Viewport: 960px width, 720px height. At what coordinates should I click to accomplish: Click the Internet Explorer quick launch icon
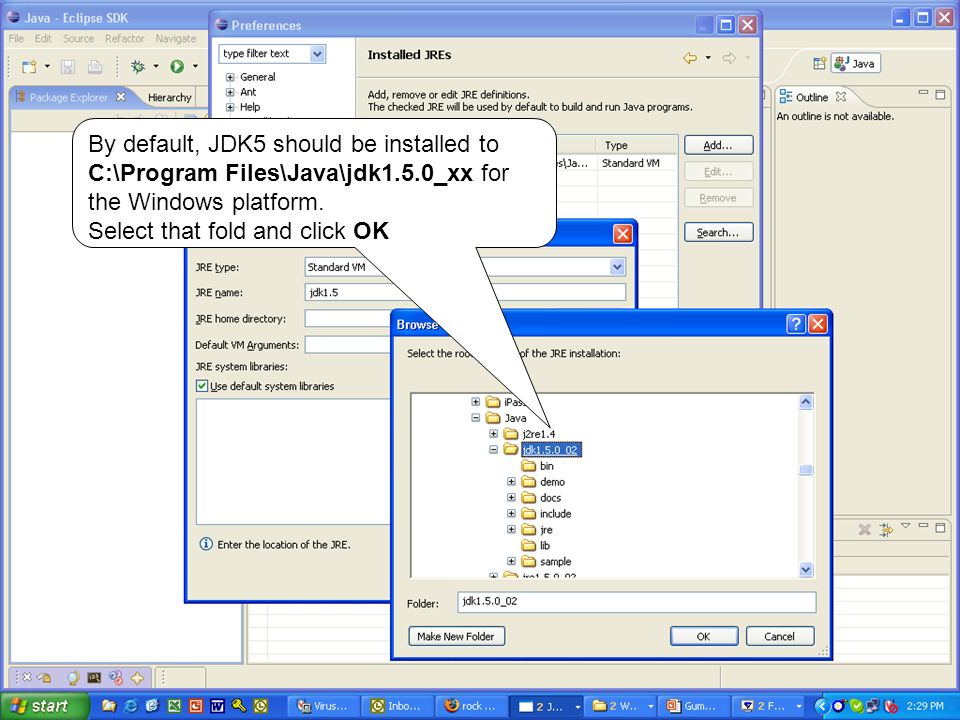131,705
